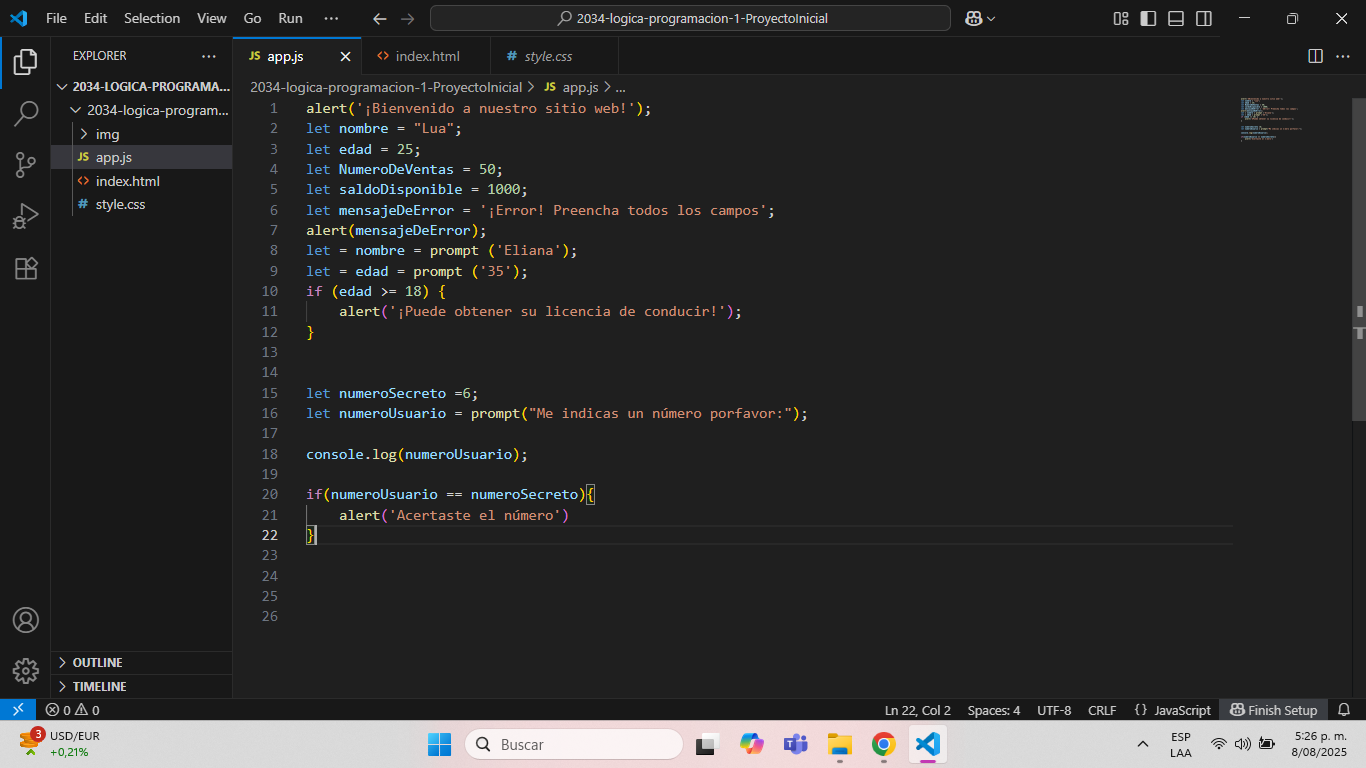
Task: Open the Extensions view
Action: pos(25,268)
